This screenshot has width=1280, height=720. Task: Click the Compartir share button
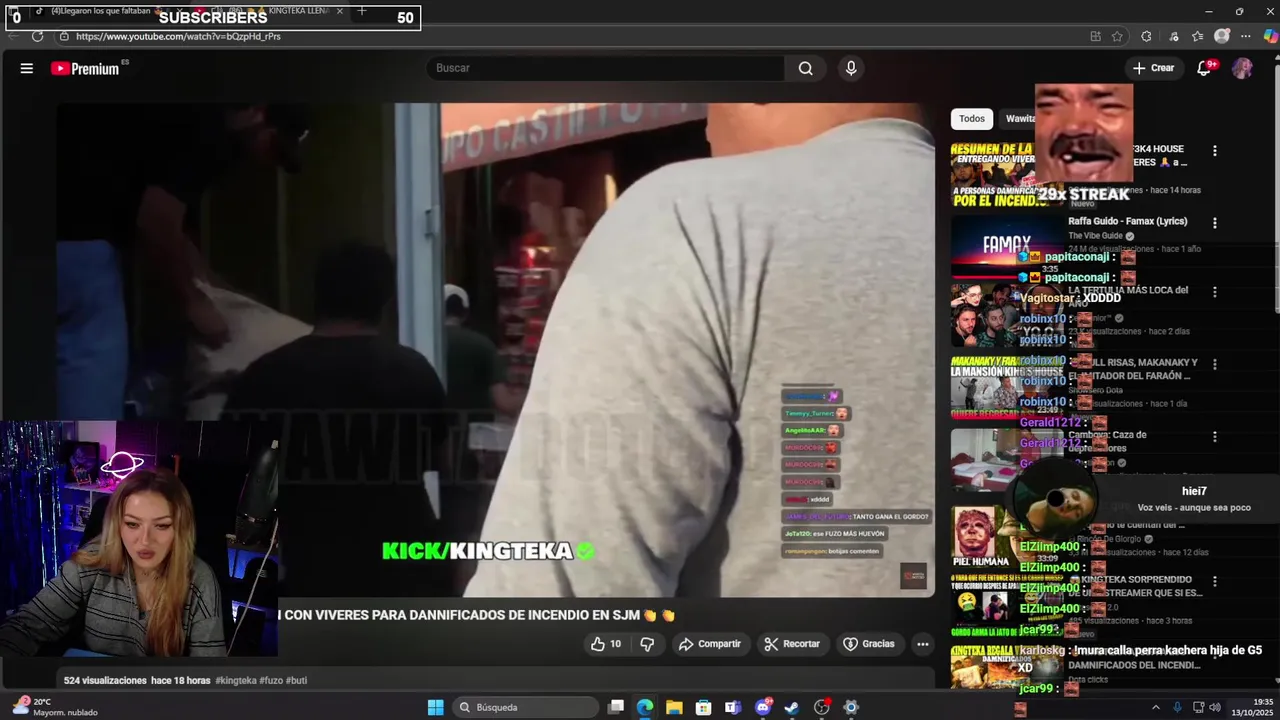coord(709,644)
